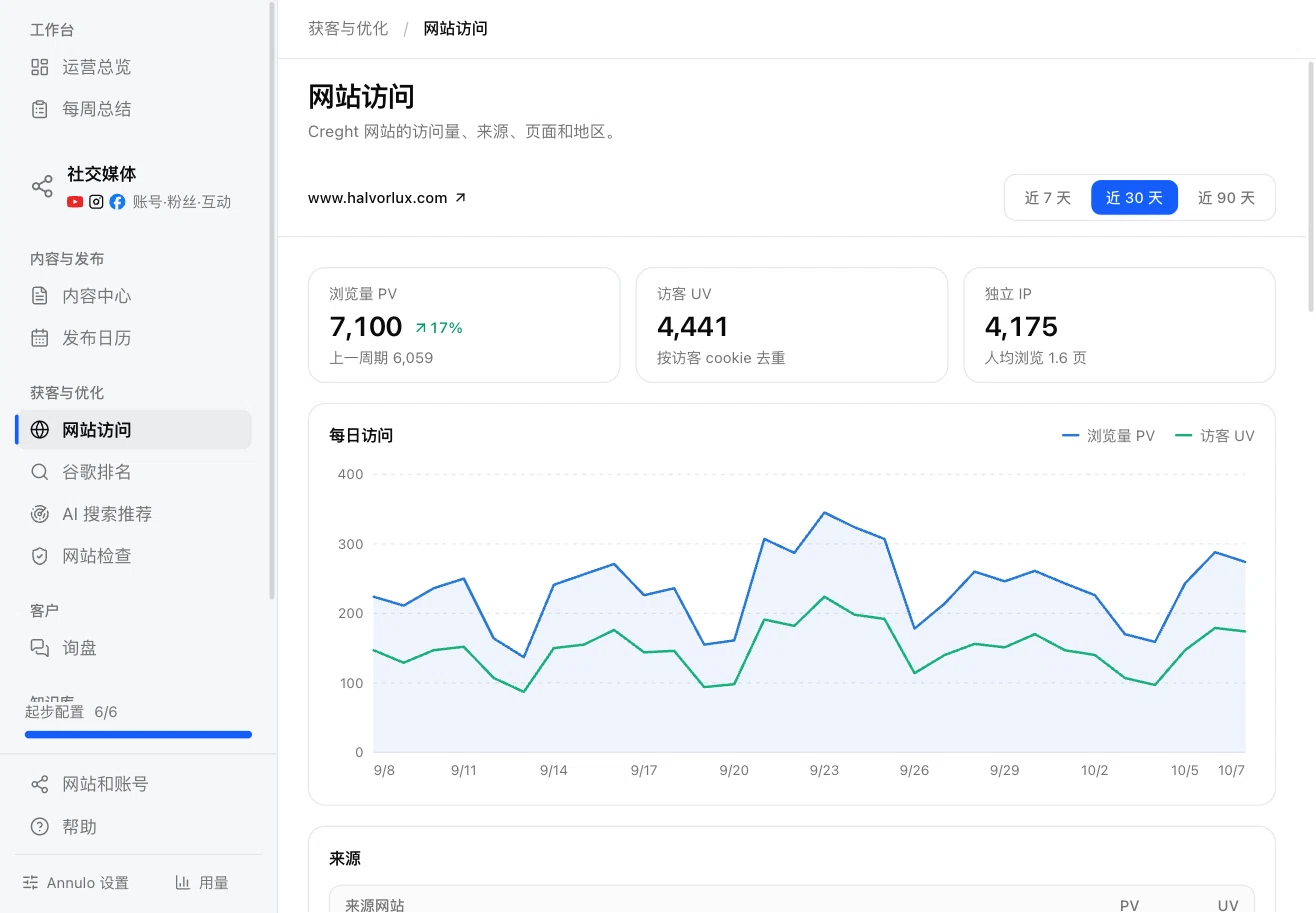Click the 网站检查 shield icon

[x=40, y=556]
